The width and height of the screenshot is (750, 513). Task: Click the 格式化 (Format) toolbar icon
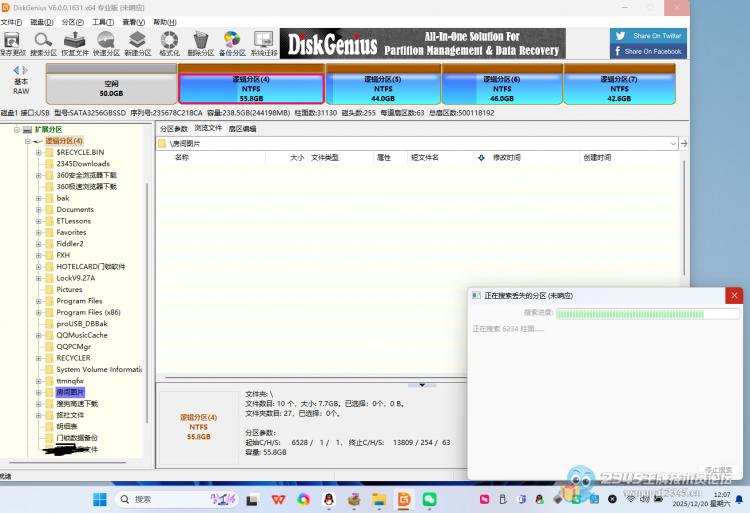point(169,42)
